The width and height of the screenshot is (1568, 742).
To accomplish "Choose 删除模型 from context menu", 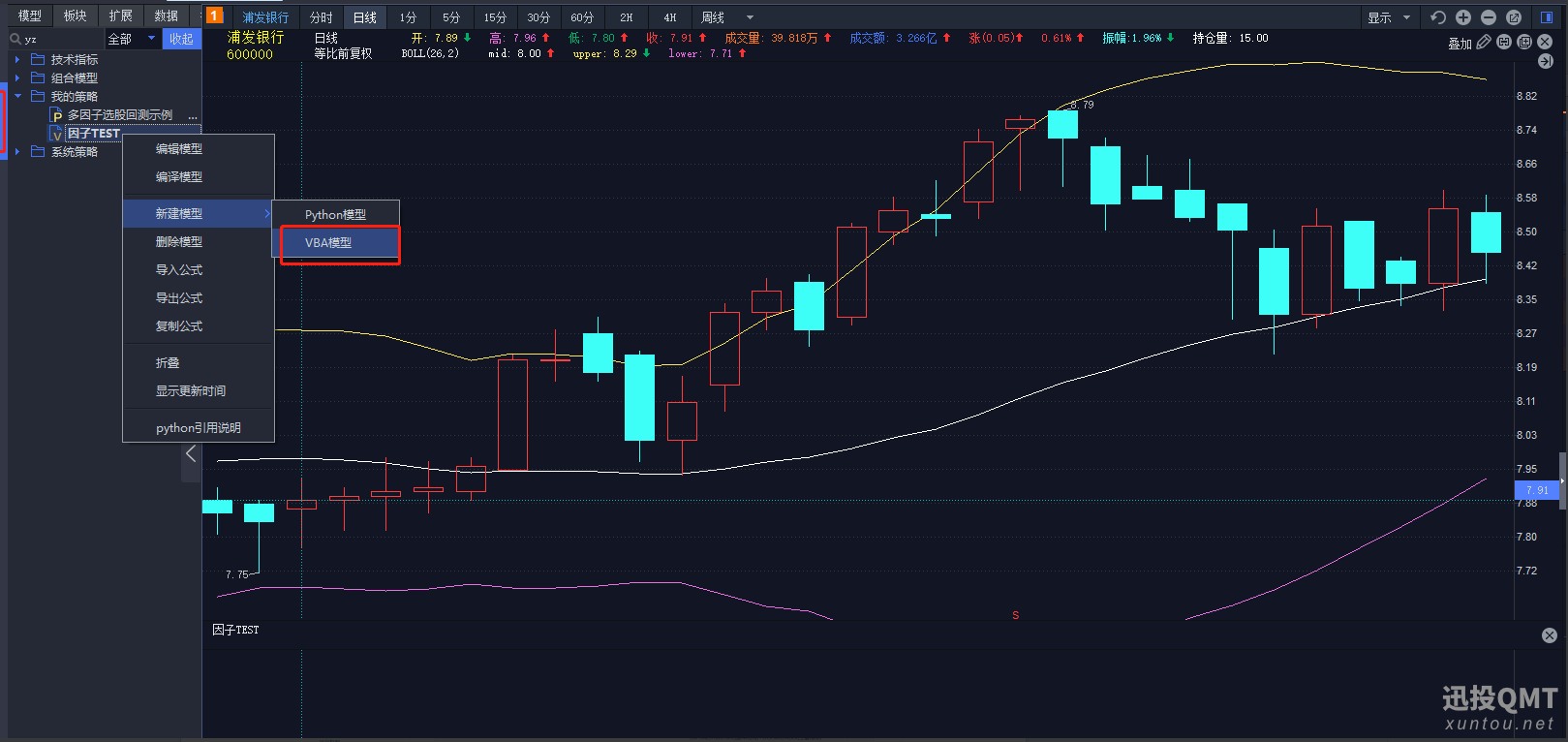I will click(x=199, y=241).
